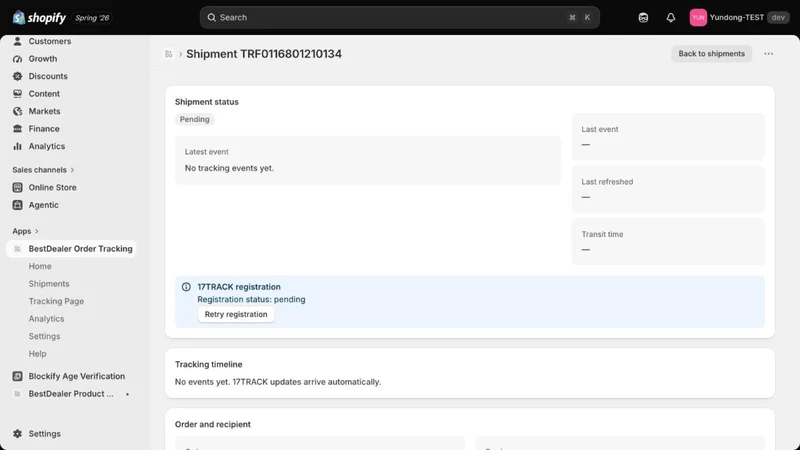Click the search magnifier icon
800x450 pixels.
point(211,17)
